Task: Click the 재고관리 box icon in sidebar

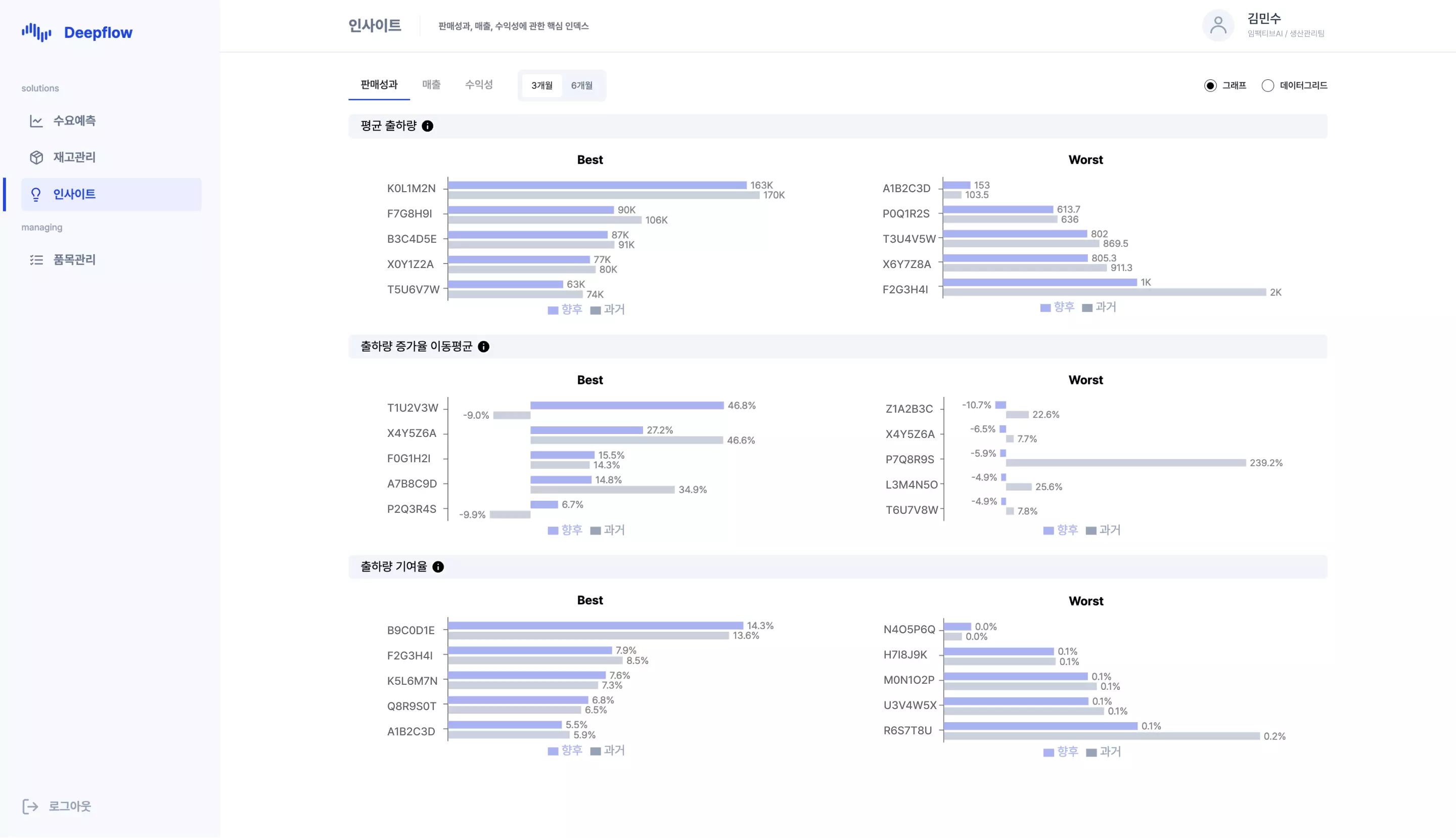Action: coord(36,158)
